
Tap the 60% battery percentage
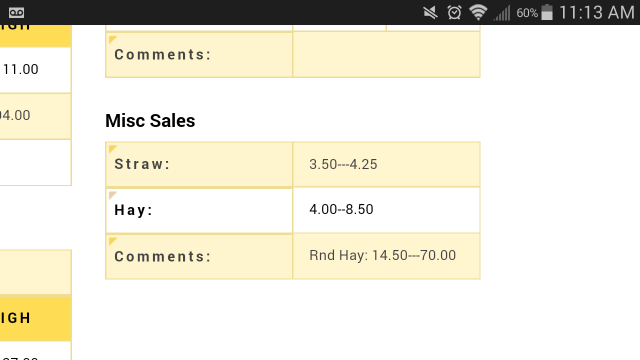click(527, 13)
